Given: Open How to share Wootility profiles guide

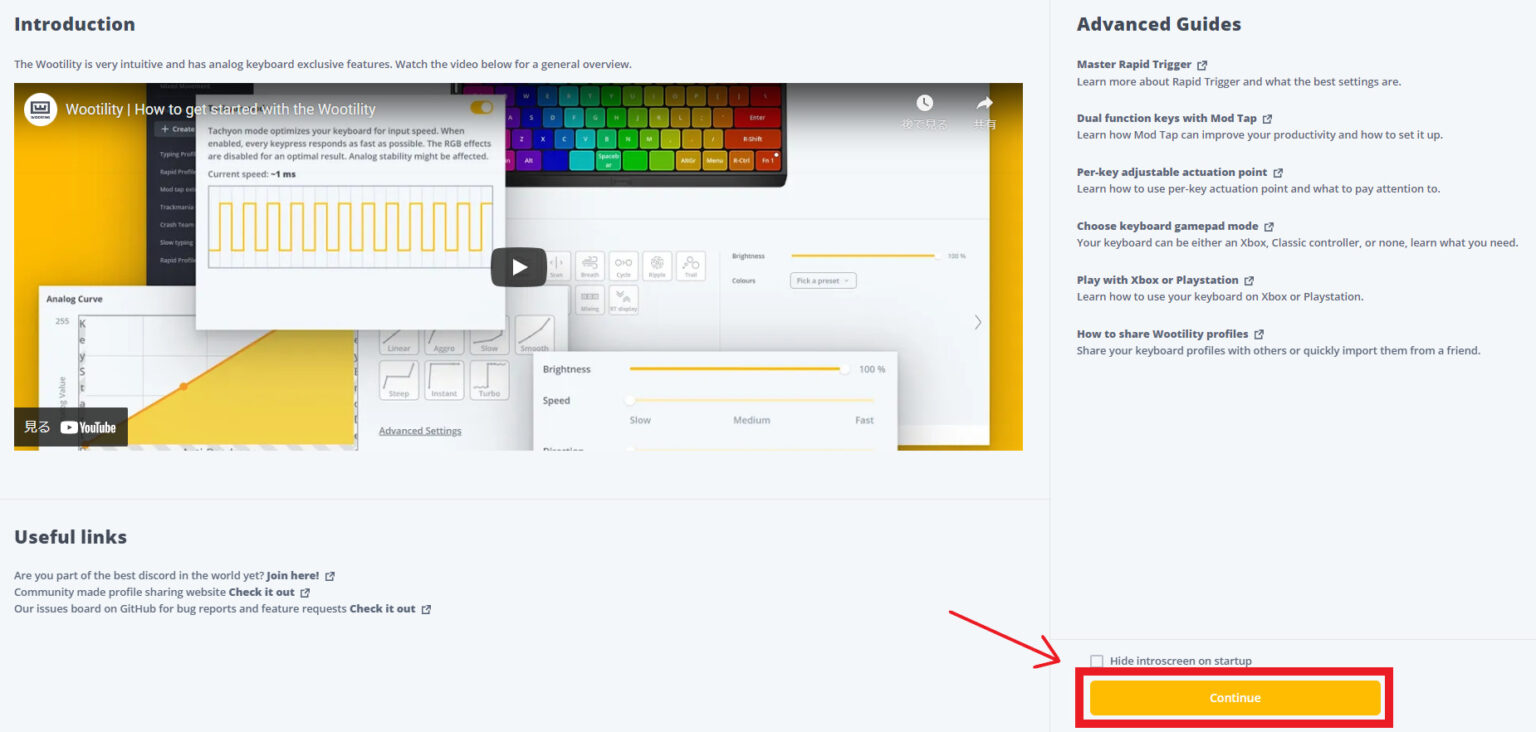Looking at the screenshot, I should [1162, 334].
